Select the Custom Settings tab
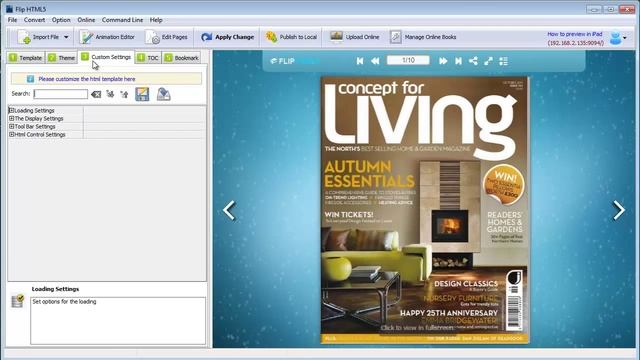Screen dimensions: 640x360 [x=106, y=57]
